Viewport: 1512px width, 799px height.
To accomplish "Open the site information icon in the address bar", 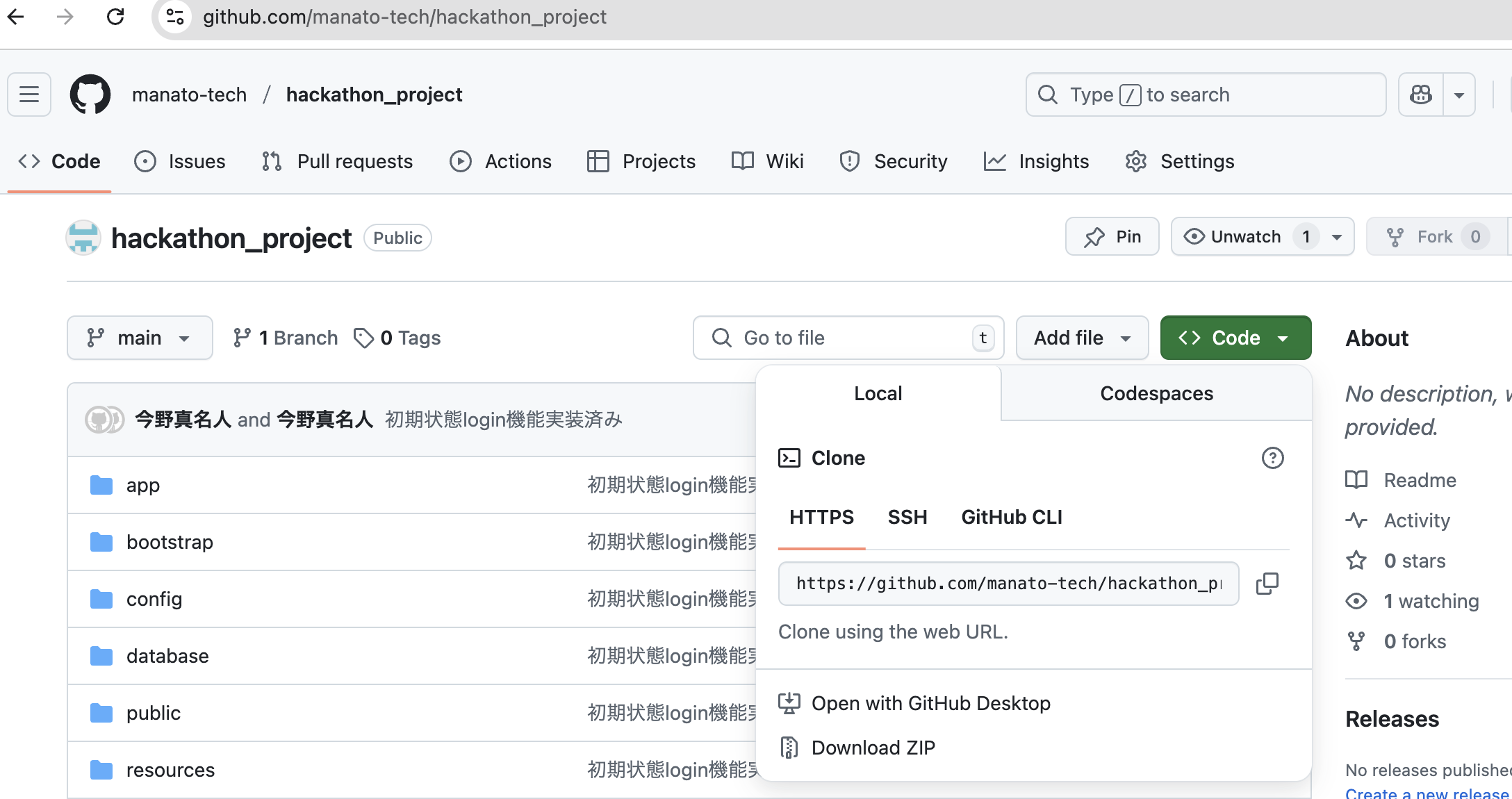I will coord(175,17).
